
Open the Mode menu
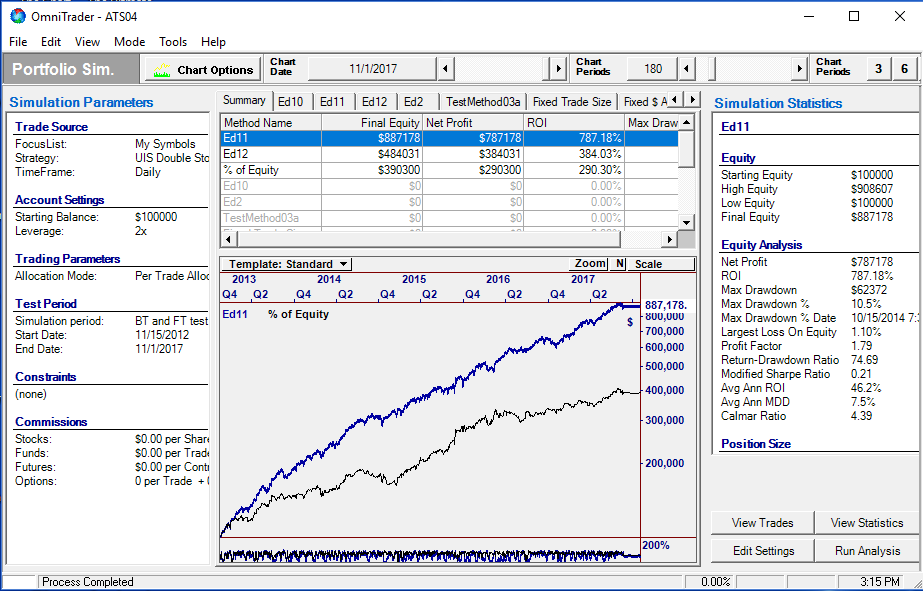pos(130,42)
